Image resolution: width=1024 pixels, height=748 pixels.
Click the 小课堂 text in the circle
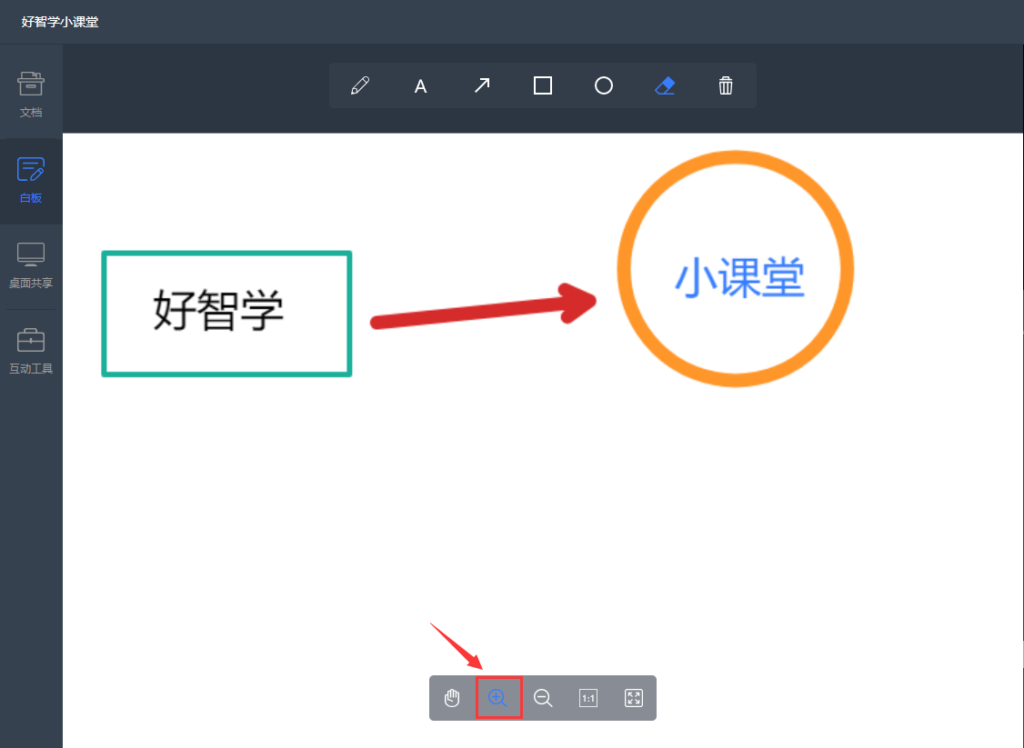739,277
